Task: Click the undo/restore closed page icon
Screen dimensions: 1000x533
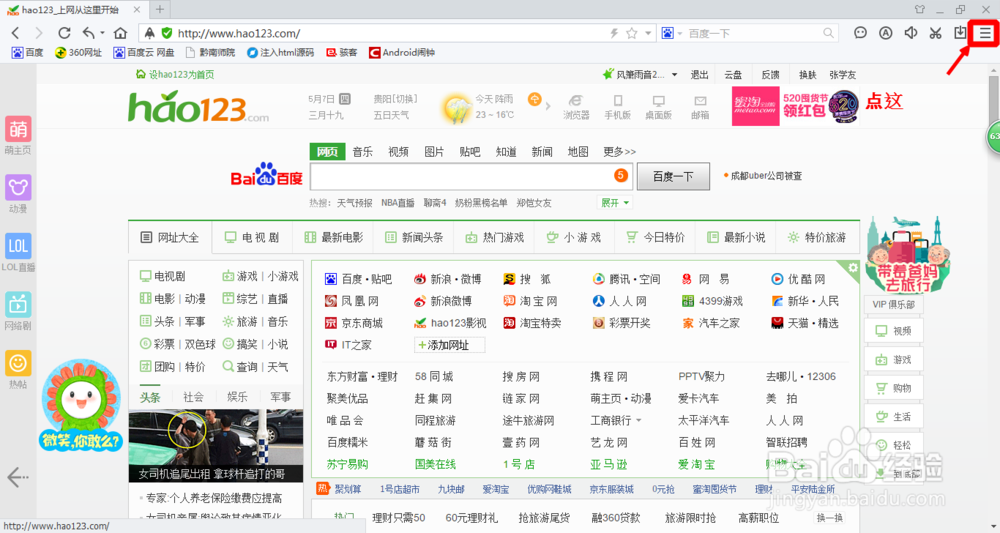Action: pyautogui.click(x=89, y=33)
